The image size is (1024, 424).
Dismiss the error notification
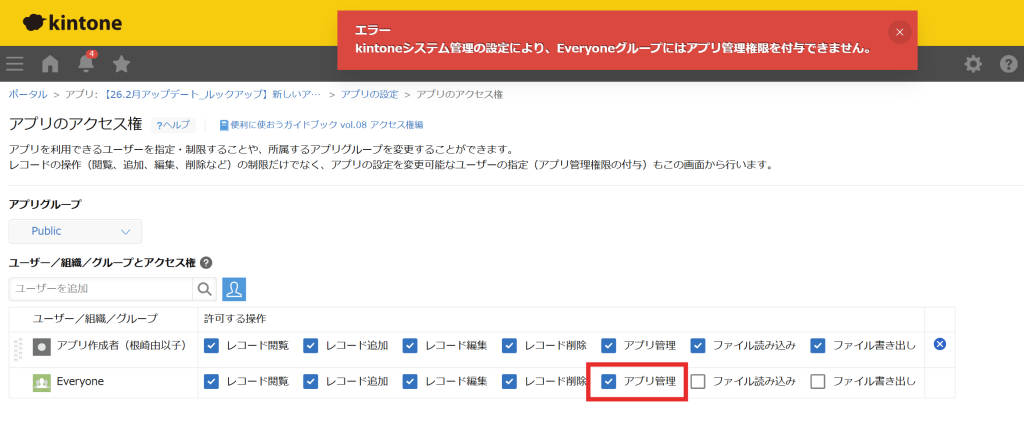[899, 32]
